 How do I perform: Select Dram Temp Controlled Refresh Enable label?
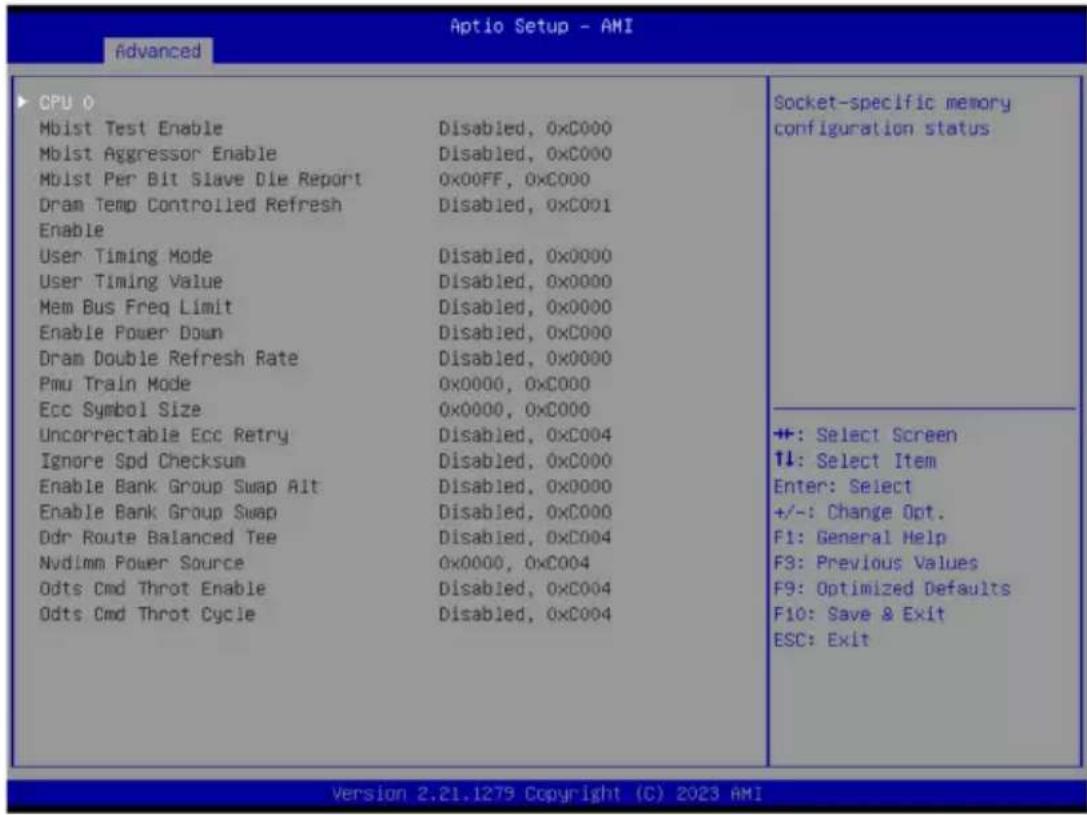tap(191, 218)
